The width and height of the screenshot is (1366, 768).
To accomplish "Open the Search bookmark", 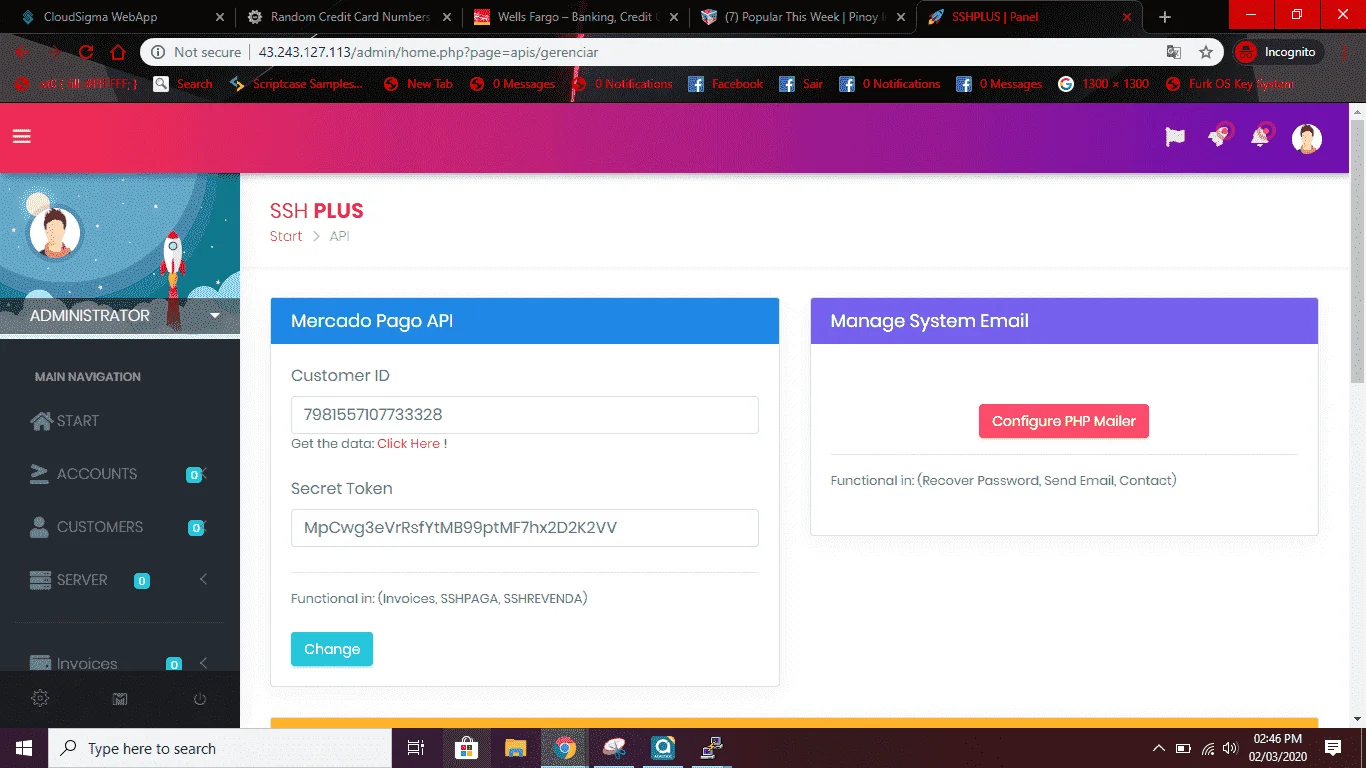I will click(x=183, y=84).
